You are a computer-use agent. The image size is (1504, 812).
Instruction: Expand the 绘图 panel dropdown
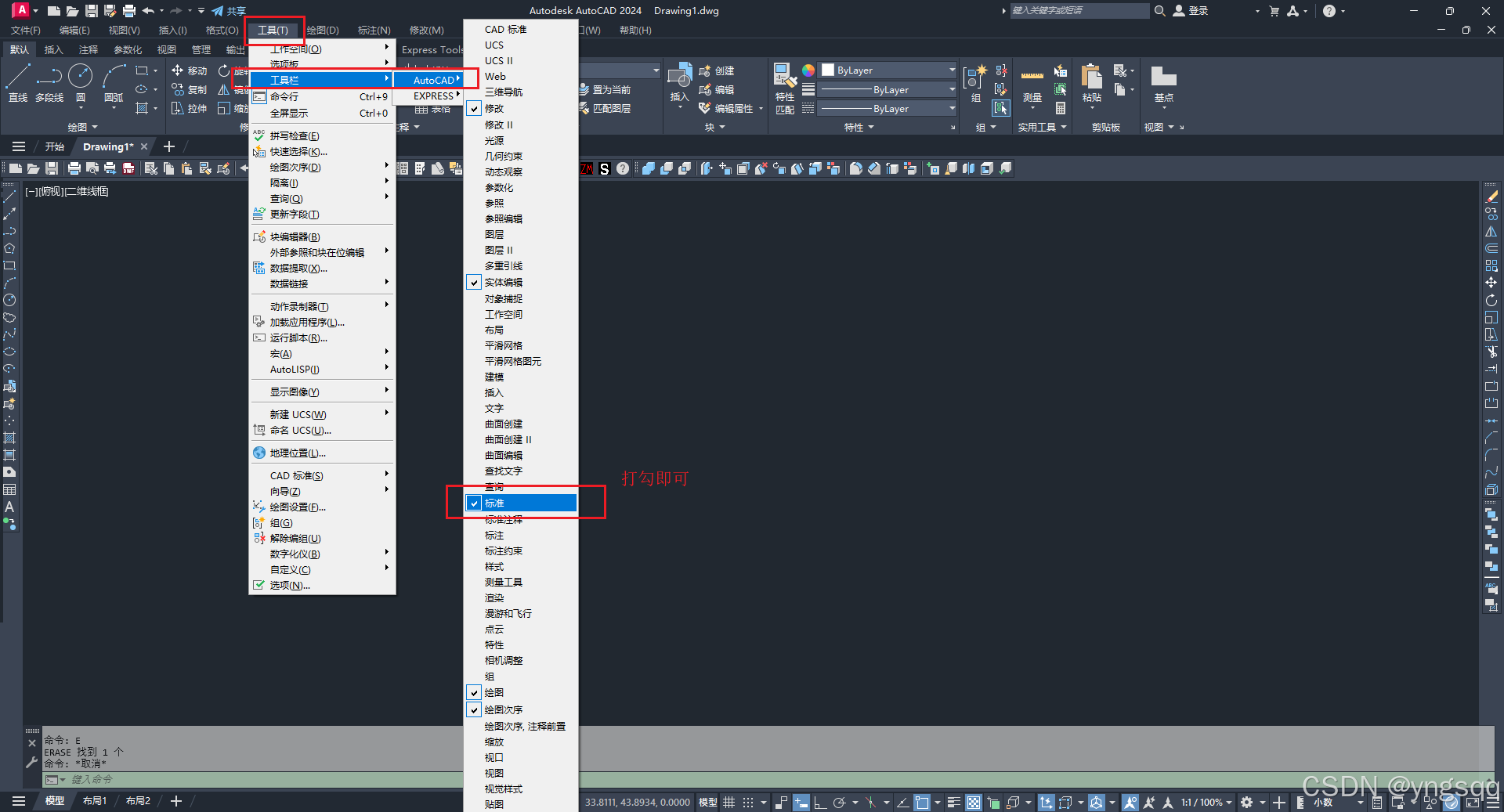83,127
